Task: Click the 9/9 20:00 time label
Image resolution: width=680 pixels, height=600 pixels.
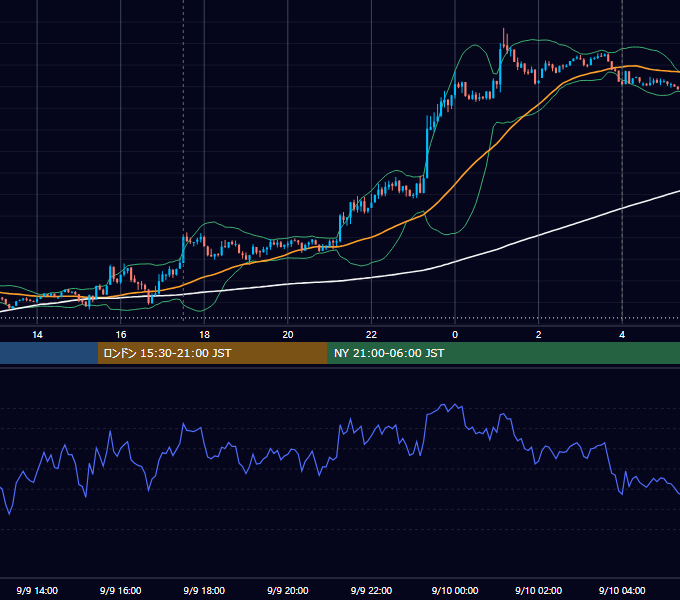Action: (288, 590)
